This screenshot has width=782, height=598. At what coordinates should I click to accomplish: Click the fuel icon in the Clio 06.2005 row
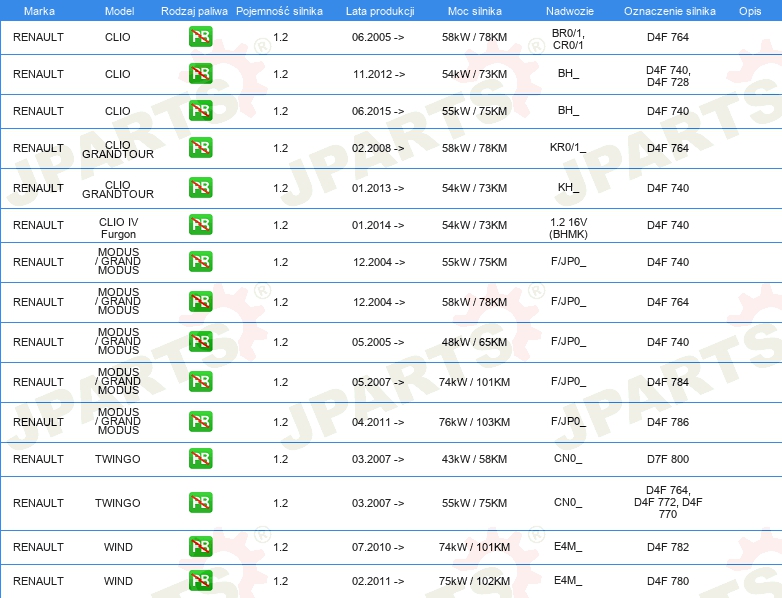pos(200,37)
